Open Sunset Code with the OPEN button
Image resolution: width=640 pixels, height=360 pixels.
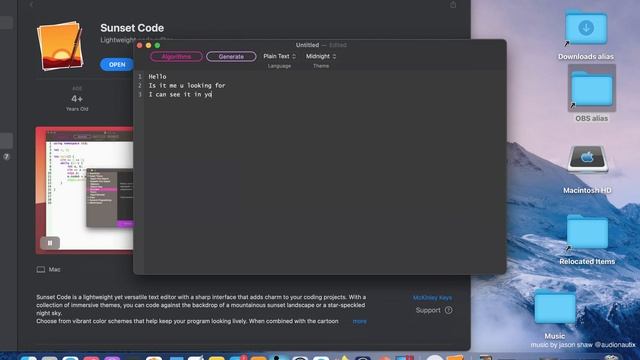point(117,64)
